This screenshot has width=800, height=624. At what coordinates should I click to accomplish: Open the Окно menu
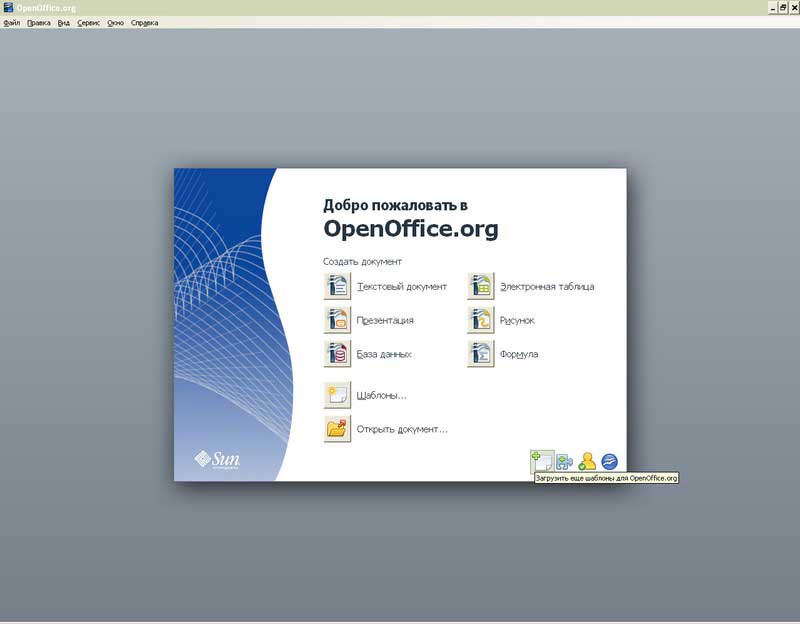(116, 23)
